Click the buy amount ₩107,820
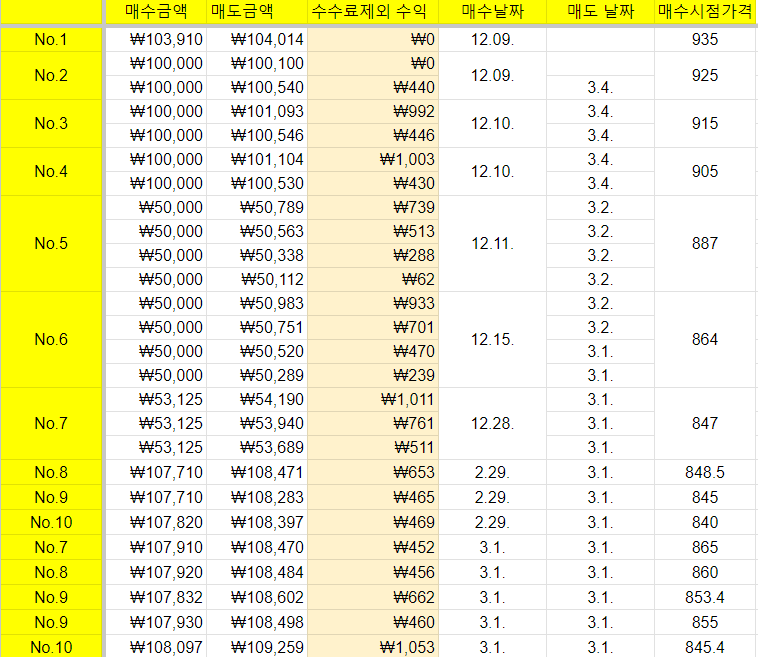Viewport: 758px width, 657px height. tap(156, 522)
